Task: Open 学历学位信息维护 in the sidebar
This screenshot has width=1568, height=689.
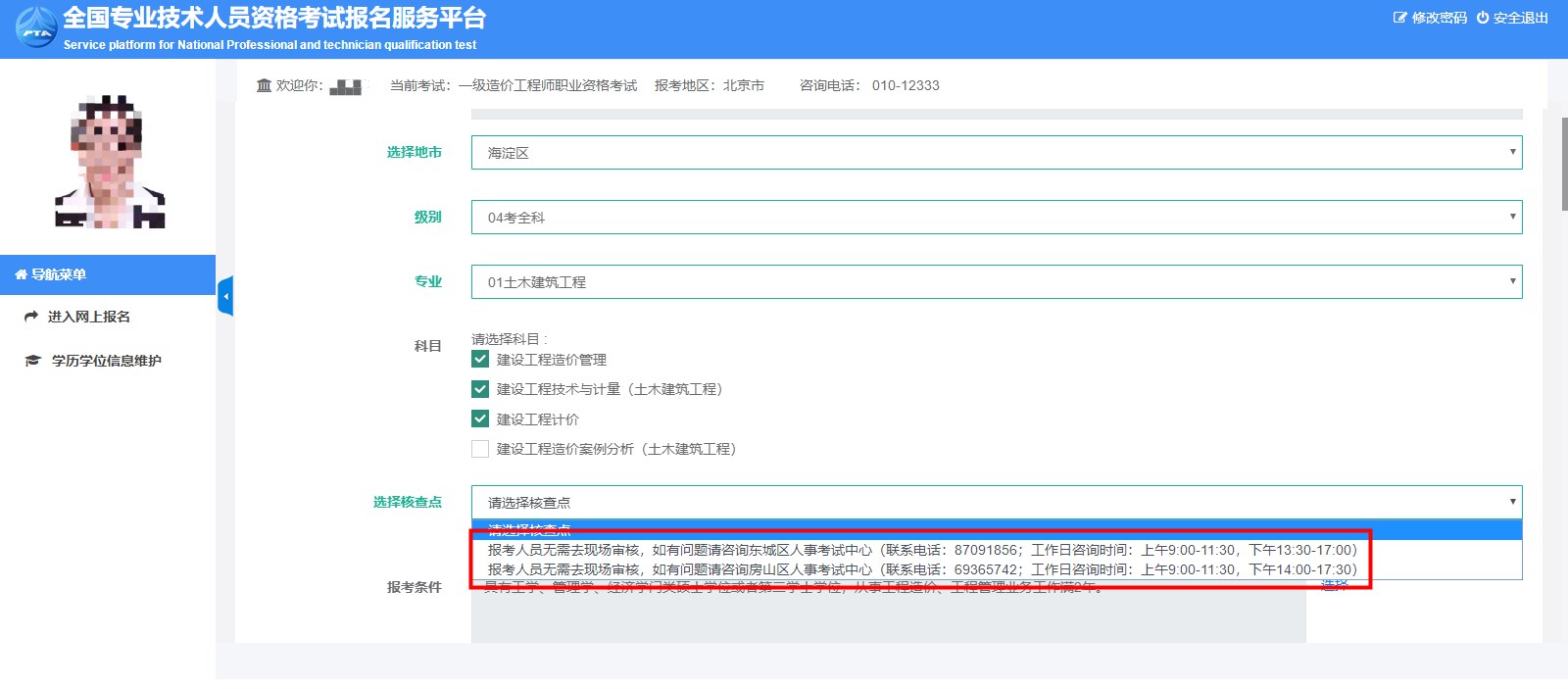Action: pos(106,361)
